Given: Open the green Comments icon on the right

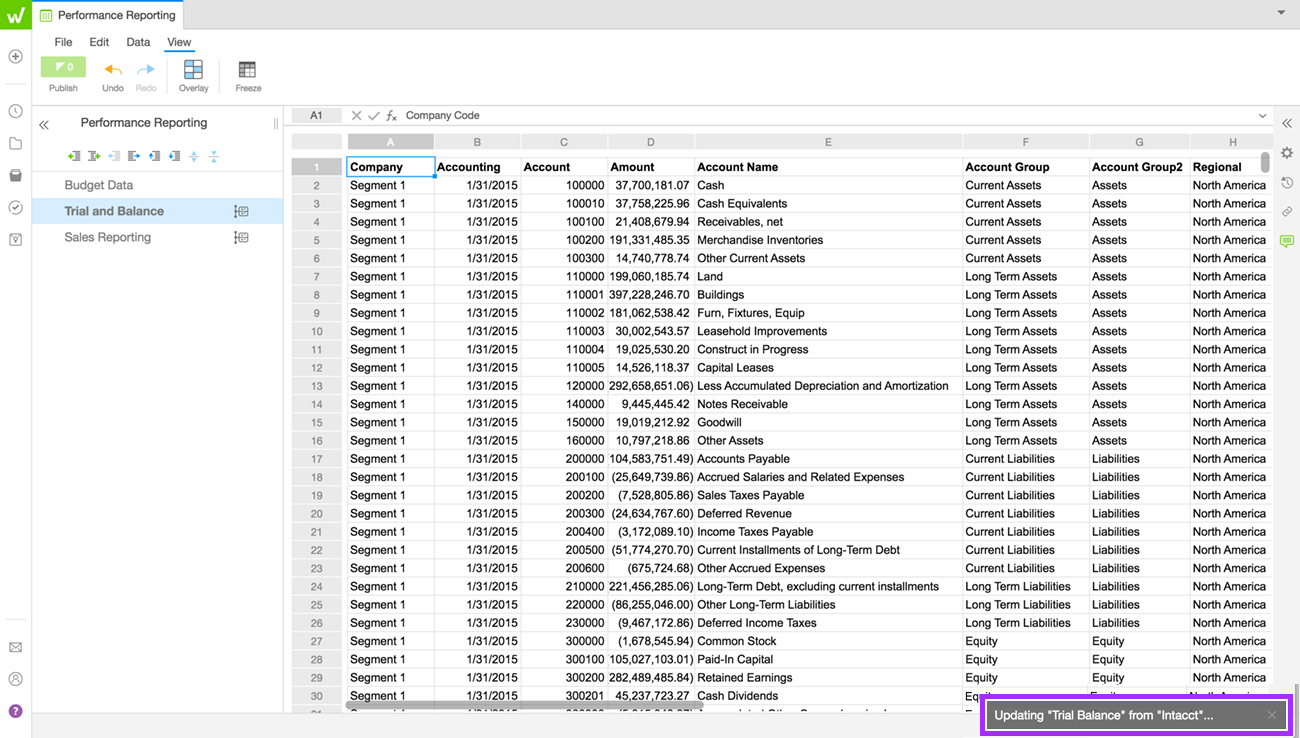Looking at the screenshot, I should pyautogui.click(x=1287, y=240).
